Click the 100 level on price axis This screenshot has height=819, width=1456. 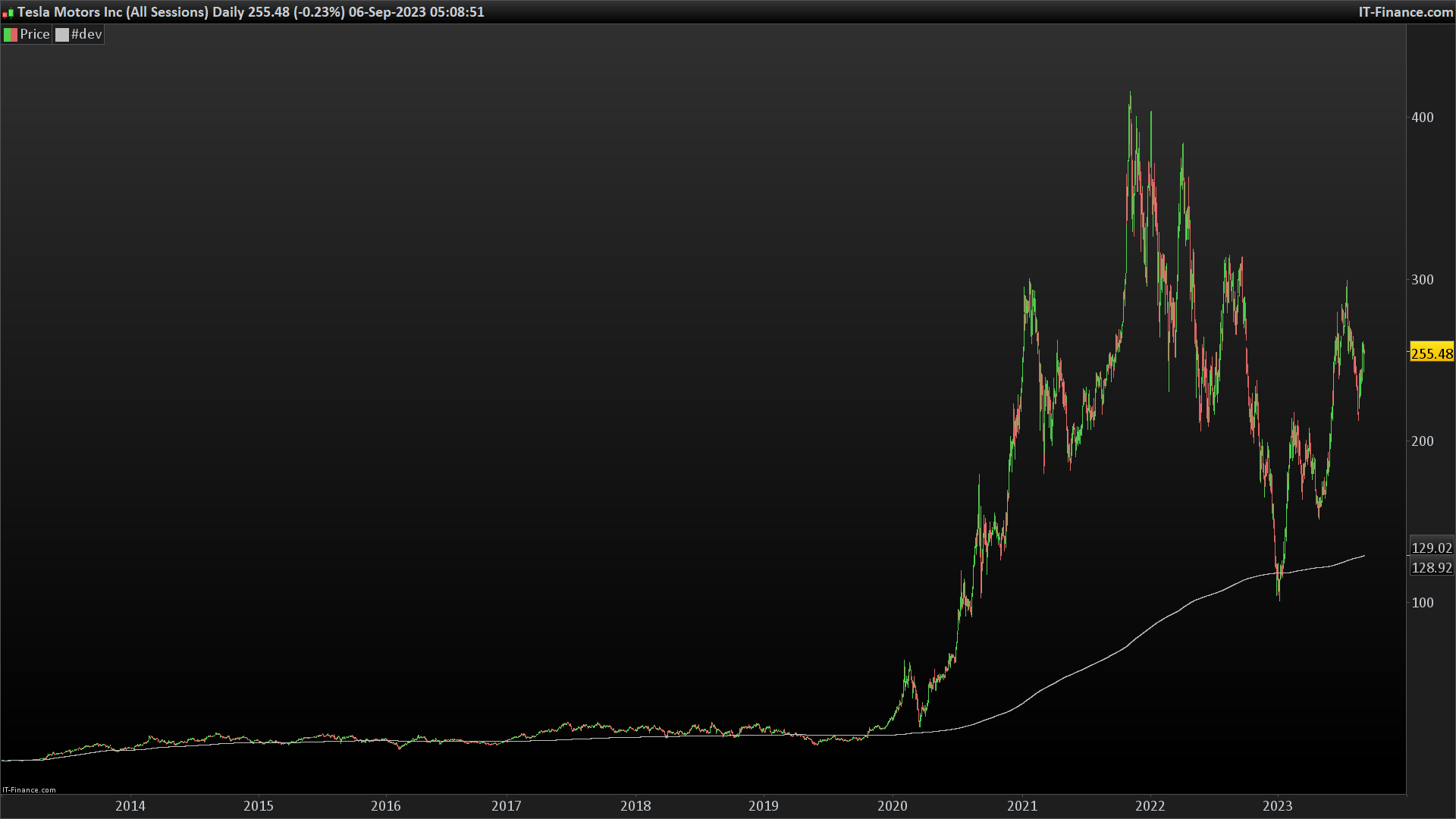coord(1422,603)
